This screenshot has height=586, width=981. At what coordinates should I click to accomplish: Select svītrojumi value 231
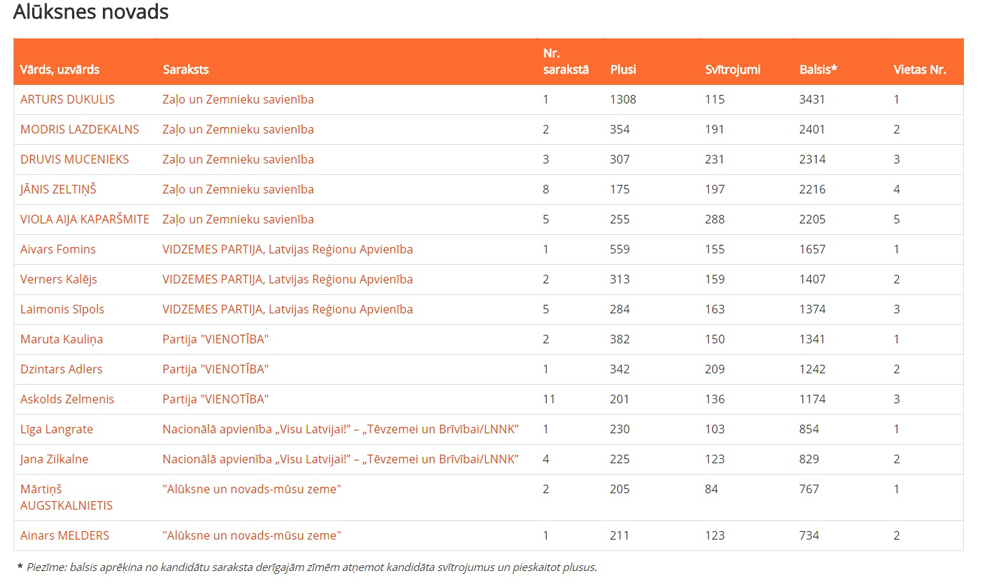pos(714,159)
